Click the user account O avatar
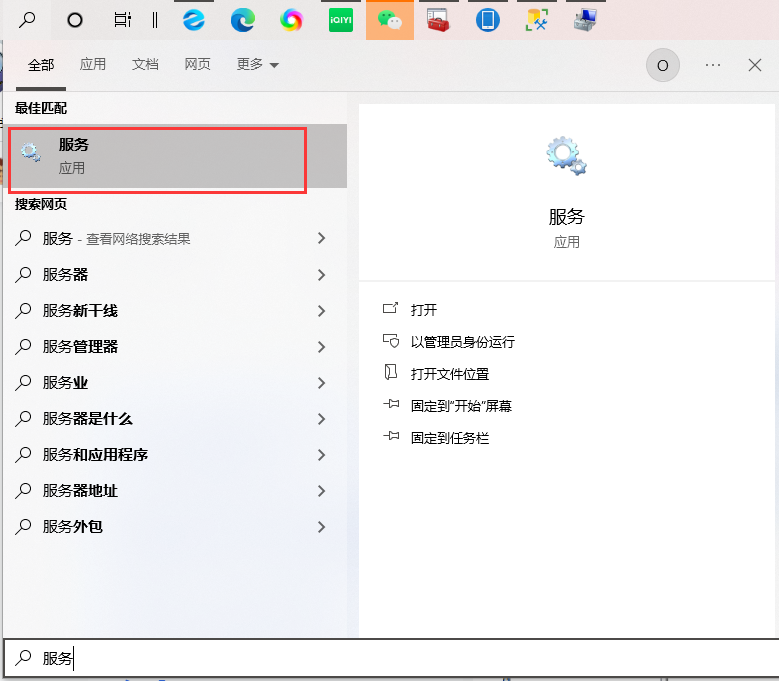This screenshot has height=681, width=779. coord(663,65)
